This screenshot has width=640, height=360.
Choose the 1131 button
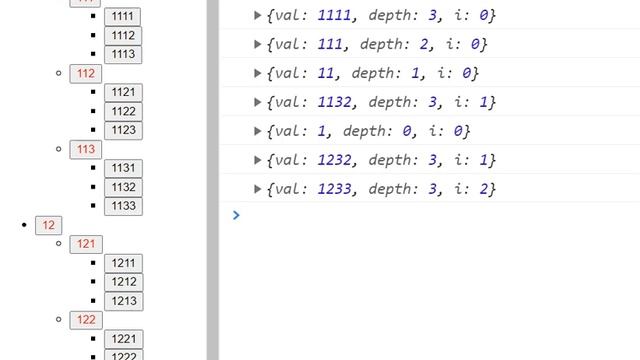pos(123,168)
